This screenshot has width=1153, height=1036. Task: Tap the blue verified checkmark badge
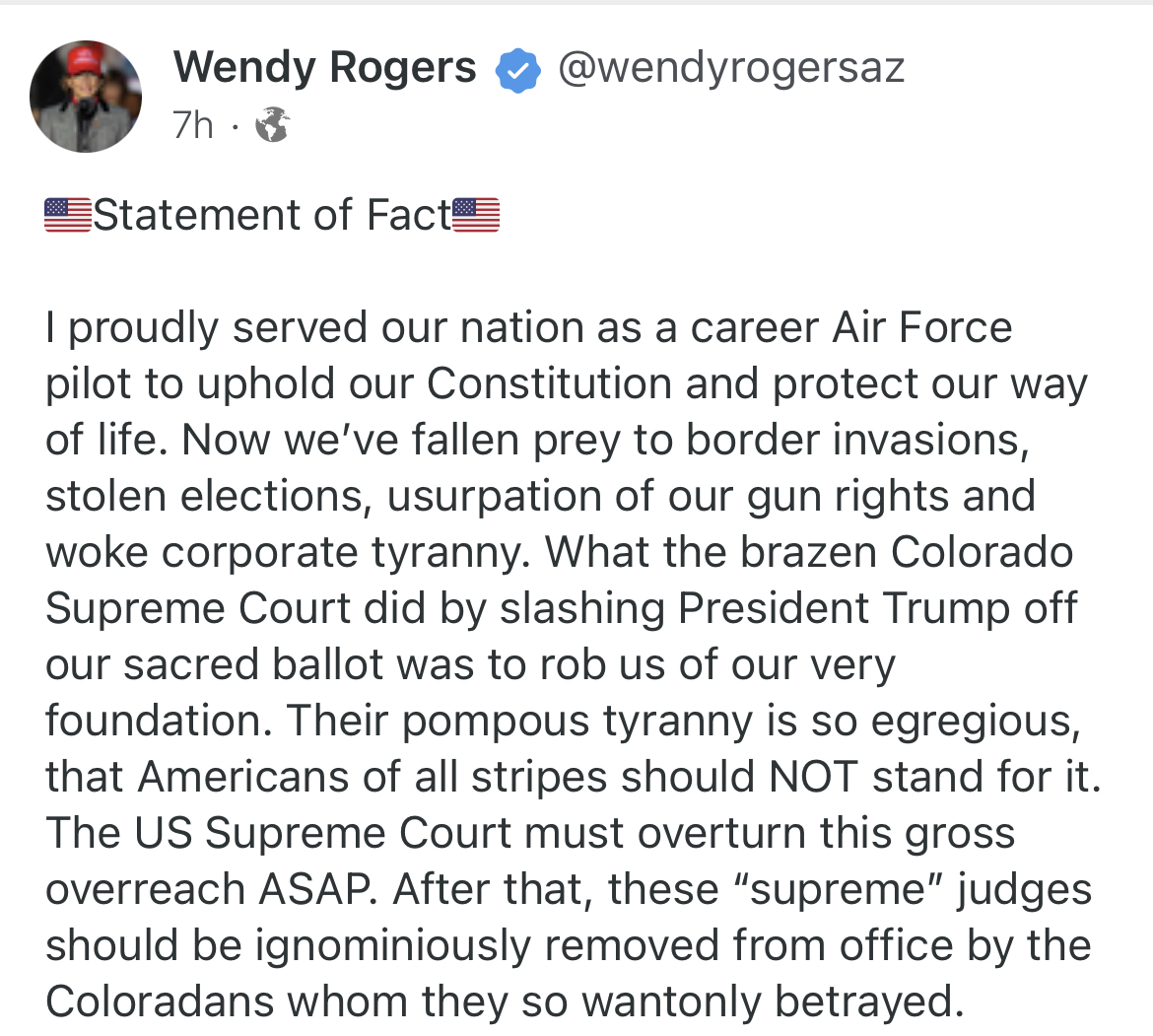tap(517, 71)
